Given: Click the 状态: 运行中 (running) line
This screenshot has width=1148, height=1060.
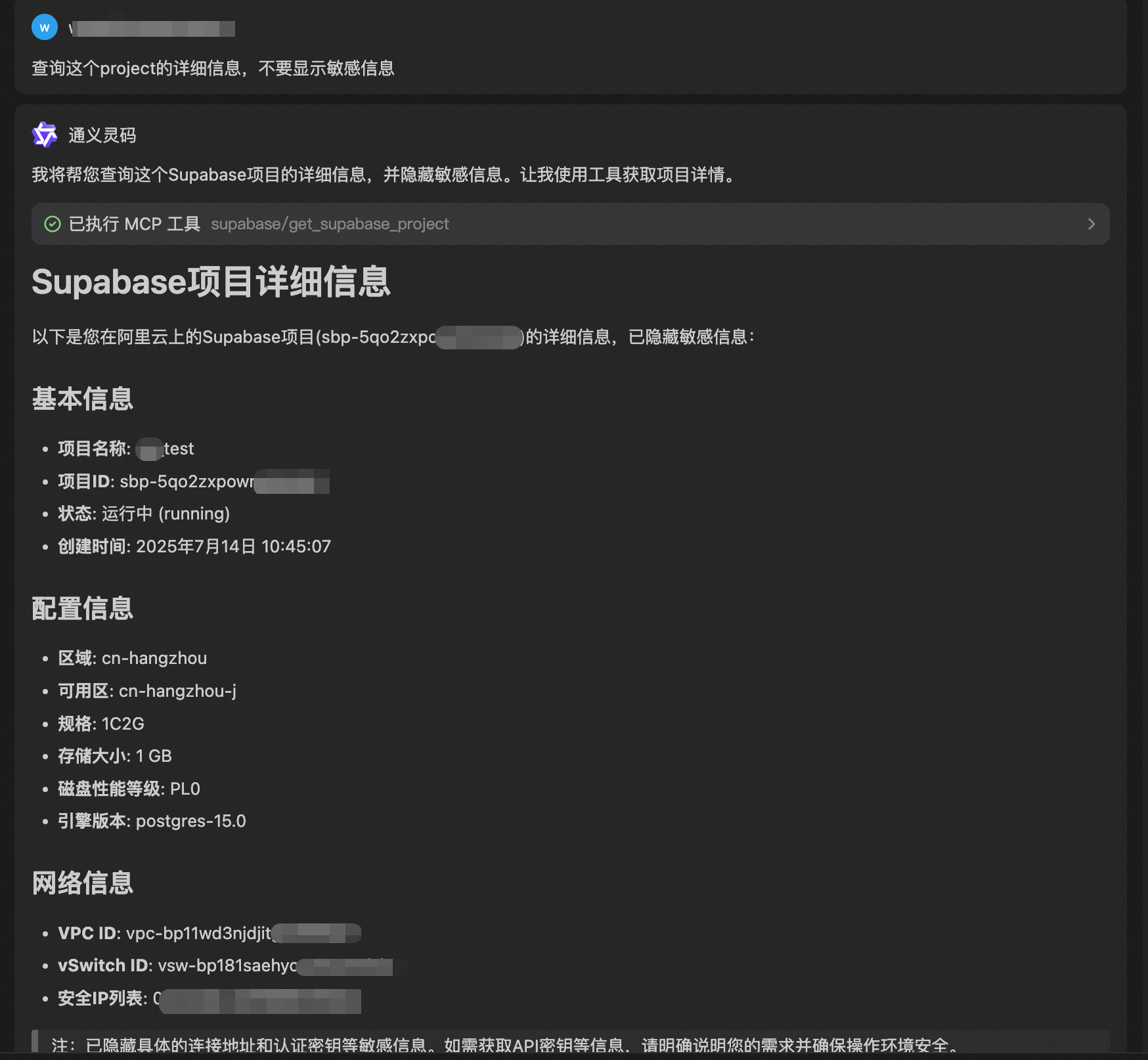Looking at the screenshot, I should tap(144, 514).
